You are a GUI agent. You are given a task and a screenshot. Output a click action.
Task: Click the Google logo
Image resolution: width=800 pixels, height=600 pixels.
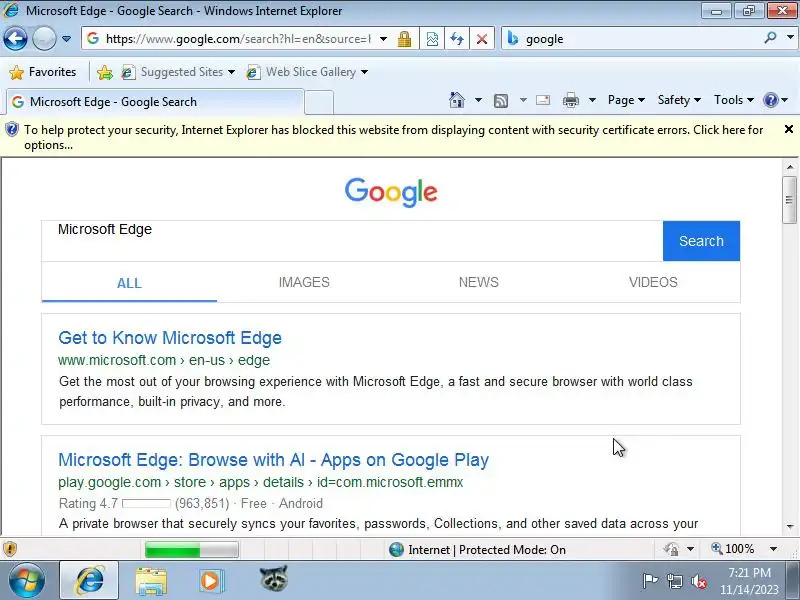391,192
